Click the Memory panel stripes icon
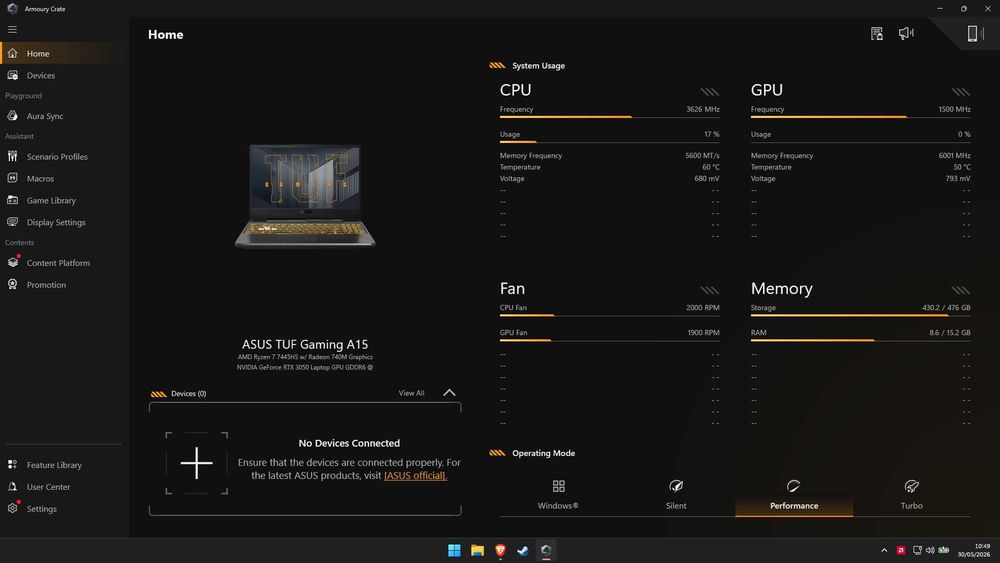Viewport: 1000px width, 563px height. [960, 291]
